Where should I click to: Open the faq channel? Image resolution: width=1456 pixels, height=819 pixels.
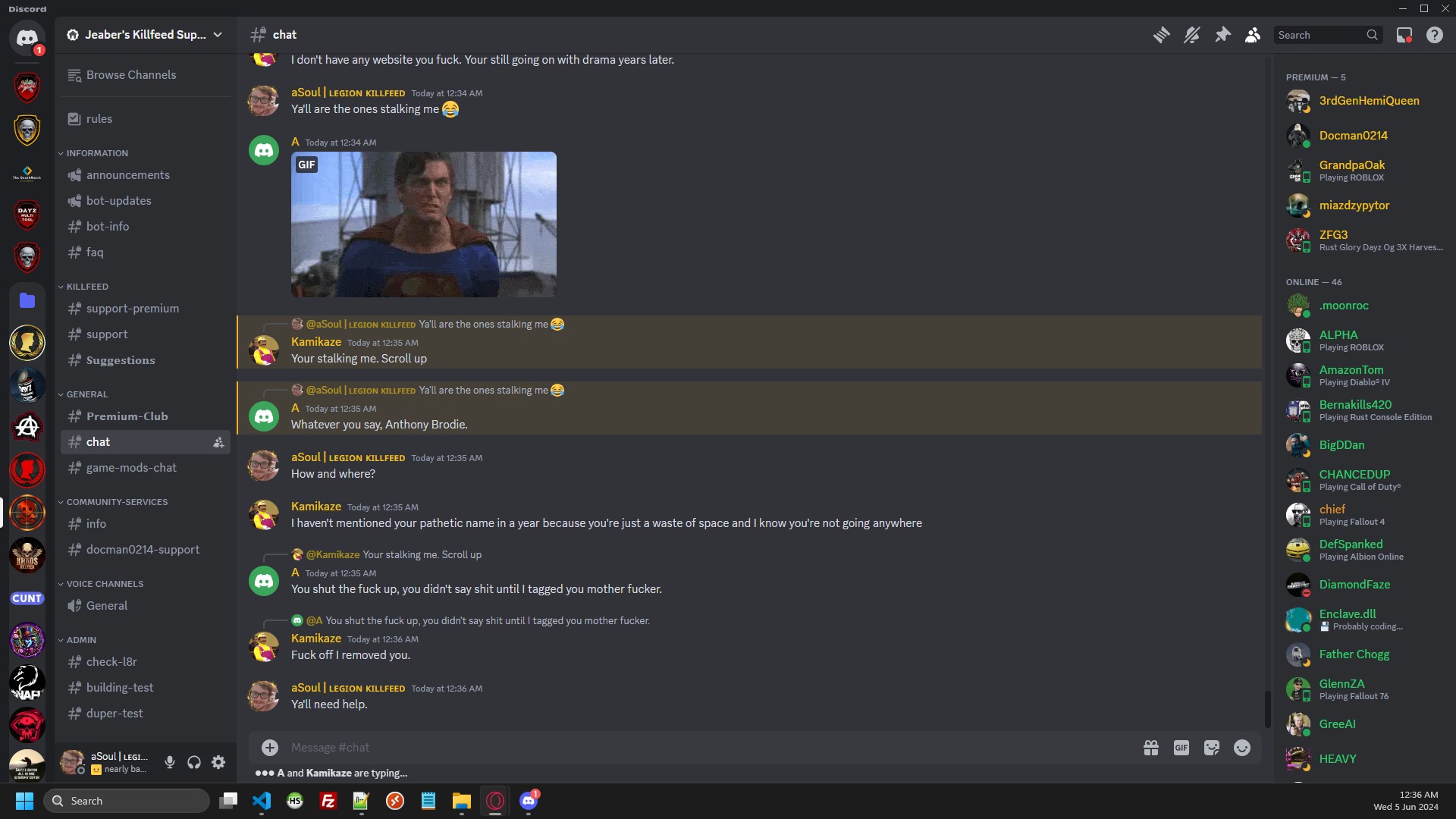pos(145,253)
